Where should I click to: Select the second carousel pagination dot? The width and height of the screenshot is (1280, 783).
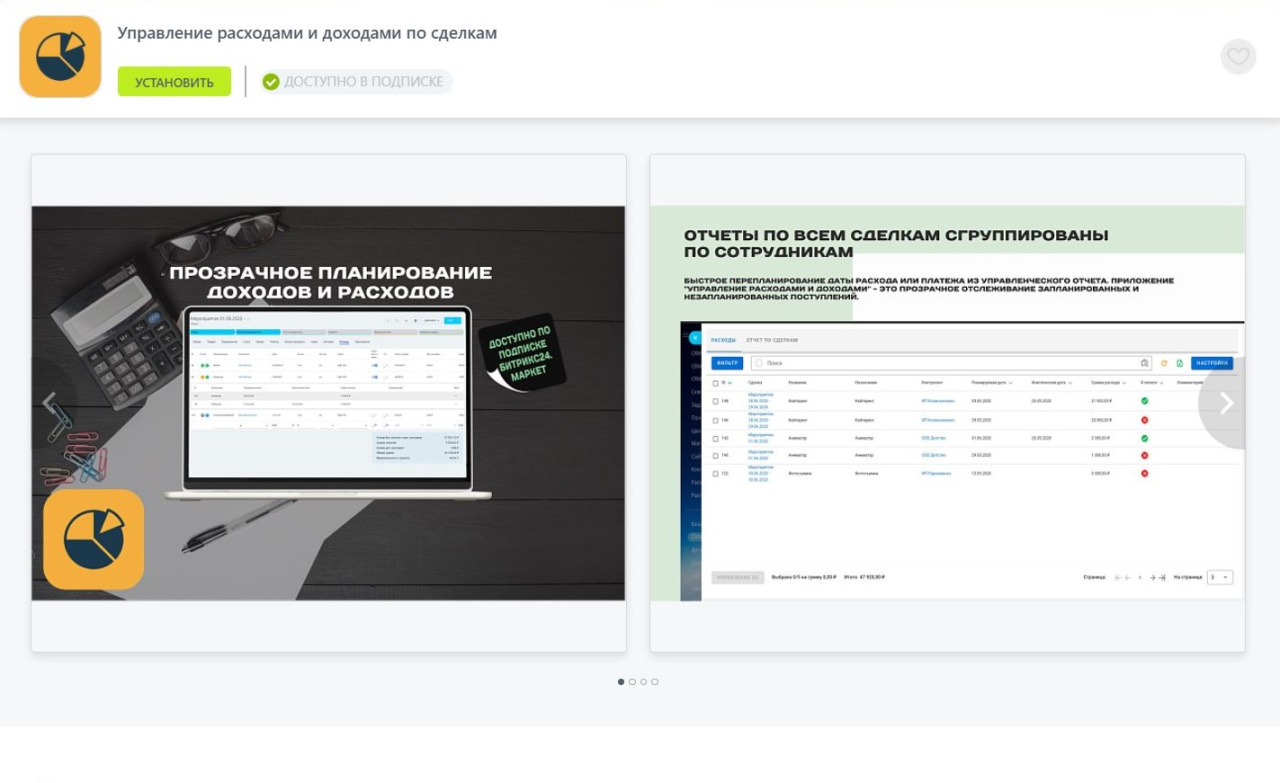click(x=632, y=682)
